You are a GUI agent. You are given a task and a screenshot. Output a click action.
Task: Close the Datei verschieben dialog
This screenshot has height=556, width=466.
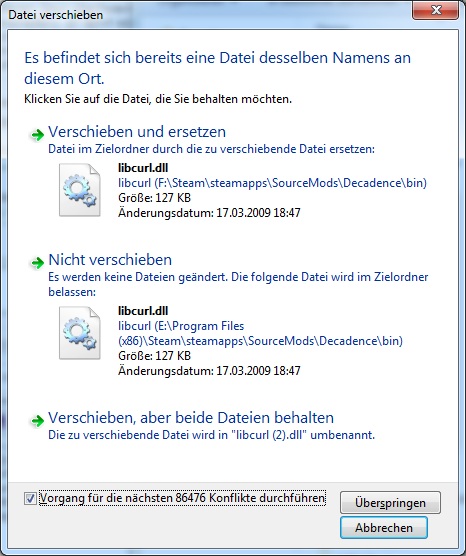436,10
